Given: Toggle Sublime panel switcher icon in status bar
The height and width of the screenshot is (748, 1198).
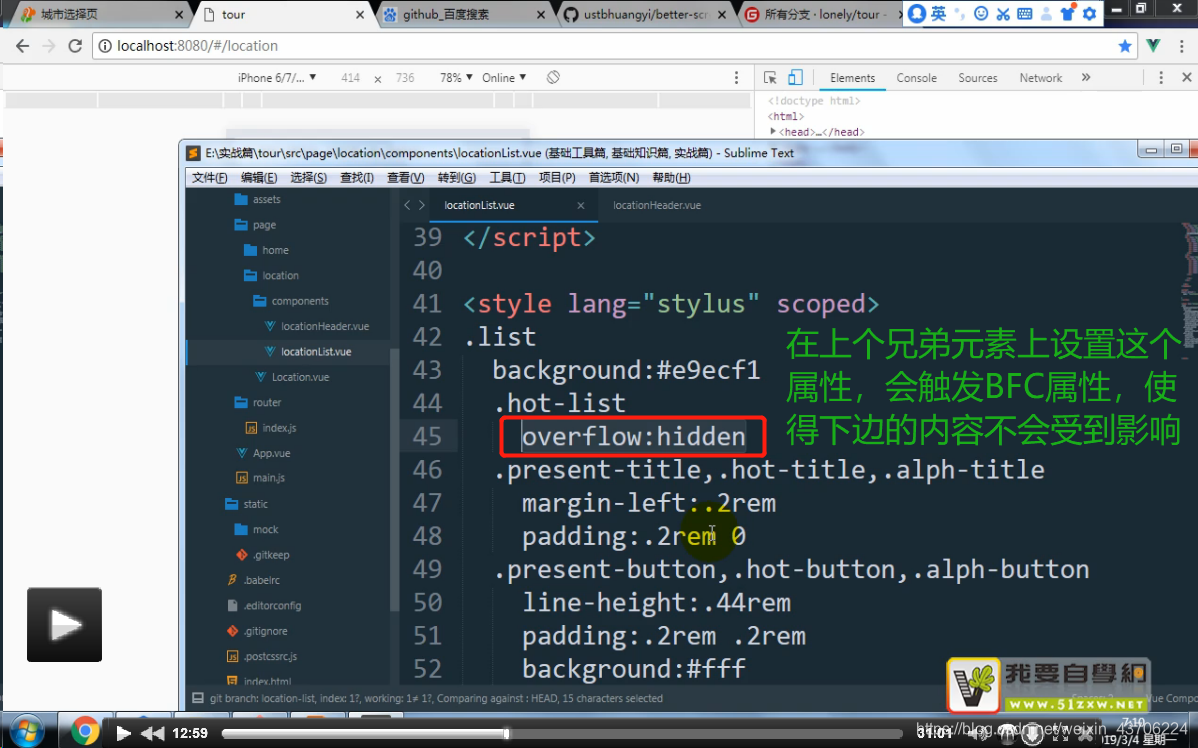Looking at the screenshot, I should (x=198, y=698).
